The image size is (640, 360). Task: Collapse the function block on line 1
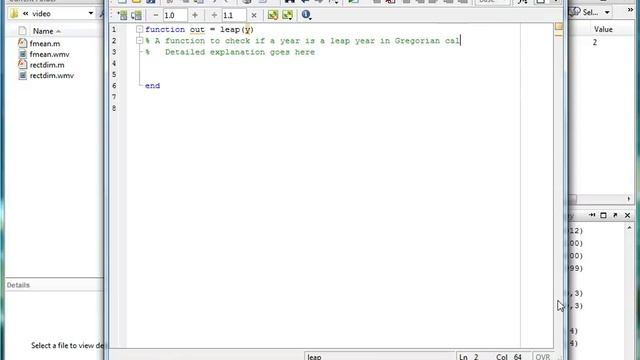tap(140, 29)
